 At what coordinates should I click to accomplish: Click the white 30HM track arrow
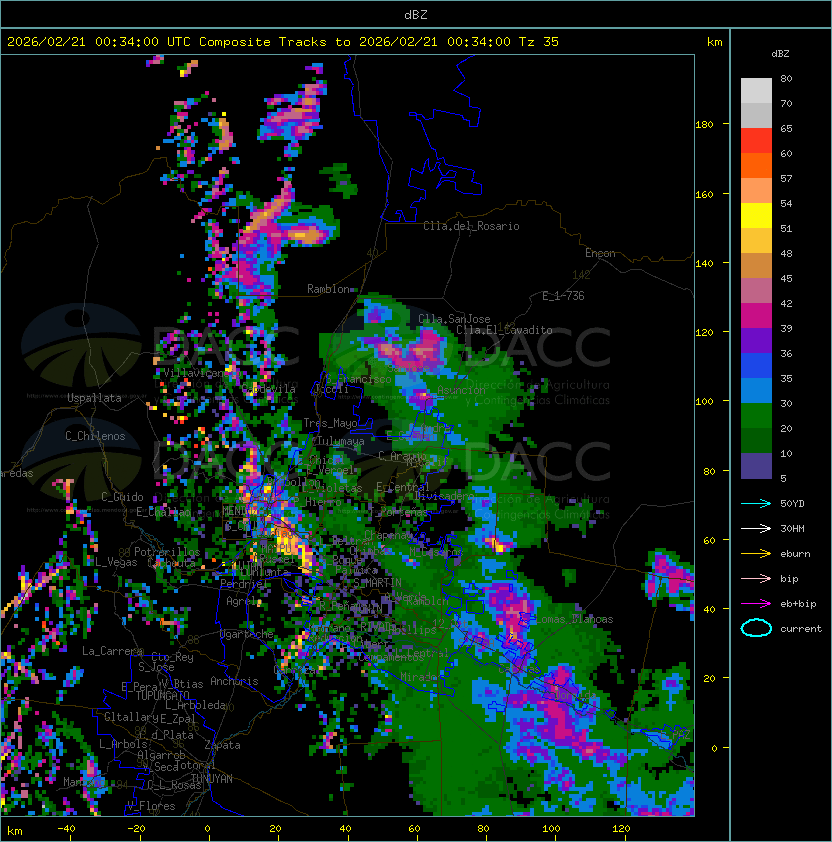(756, 528)
